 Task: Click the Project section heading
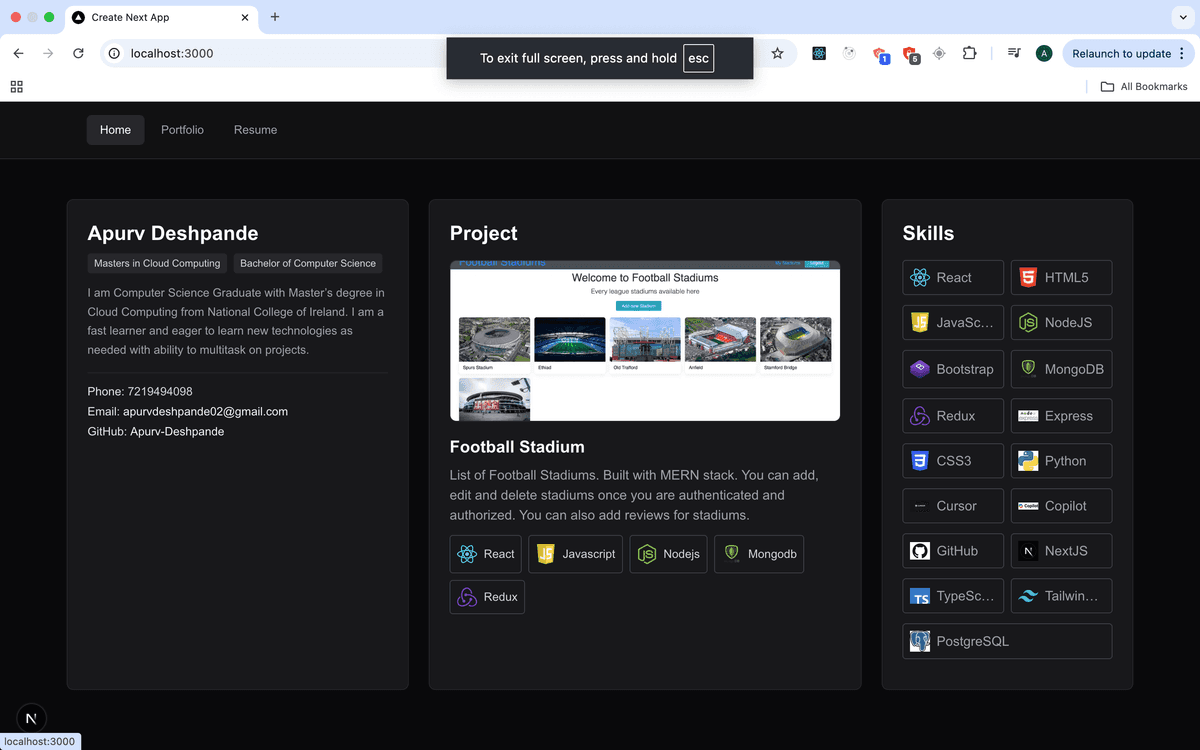484,233
